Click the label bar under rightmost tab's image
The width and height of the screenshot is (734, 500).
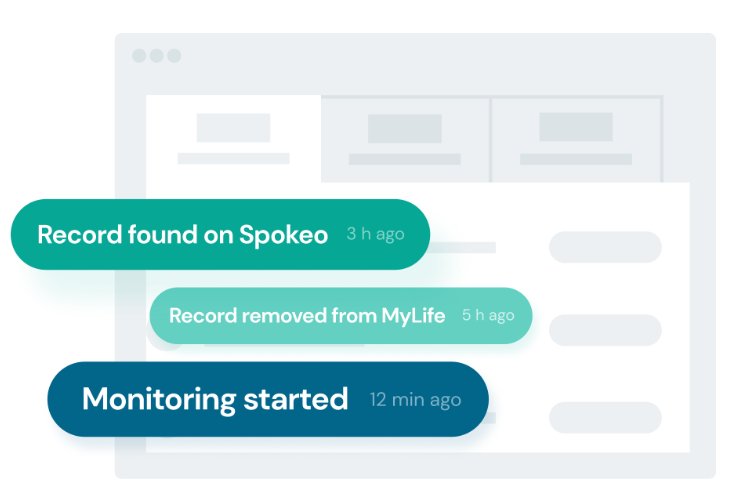[x=576, y=159]
